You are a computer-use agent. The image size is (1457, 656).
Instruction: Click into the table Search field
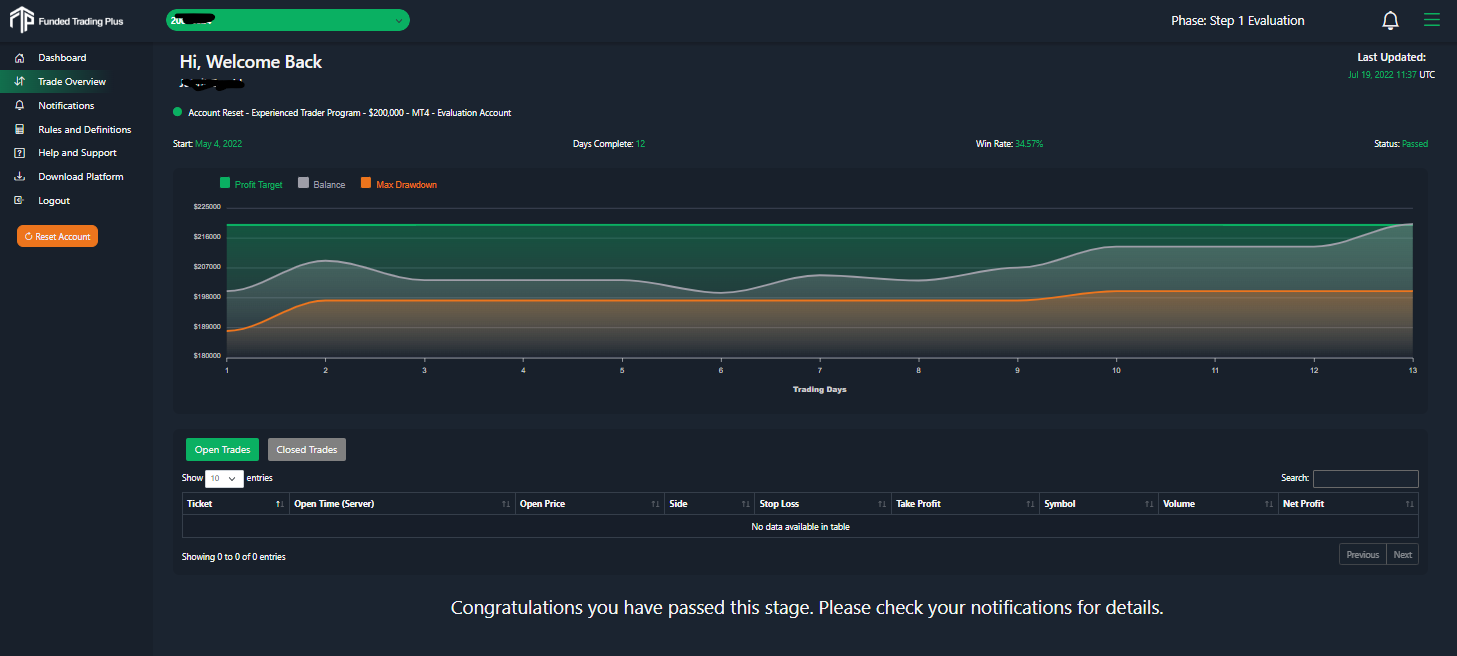click(x=1366, y=479)
